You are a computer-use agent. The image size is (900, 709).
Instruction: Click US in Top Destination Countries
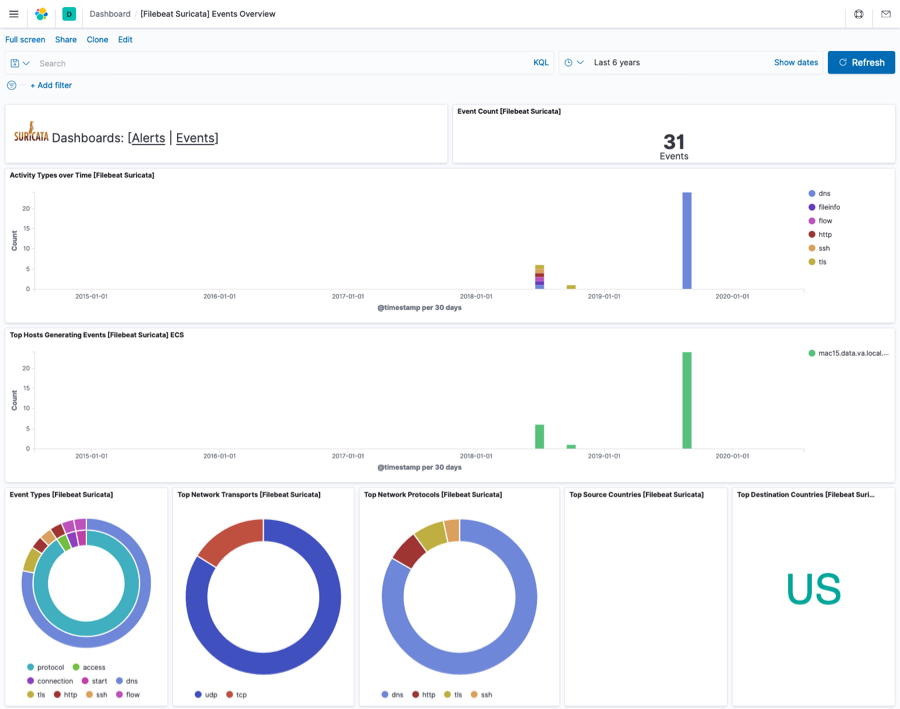pos(813,589)
